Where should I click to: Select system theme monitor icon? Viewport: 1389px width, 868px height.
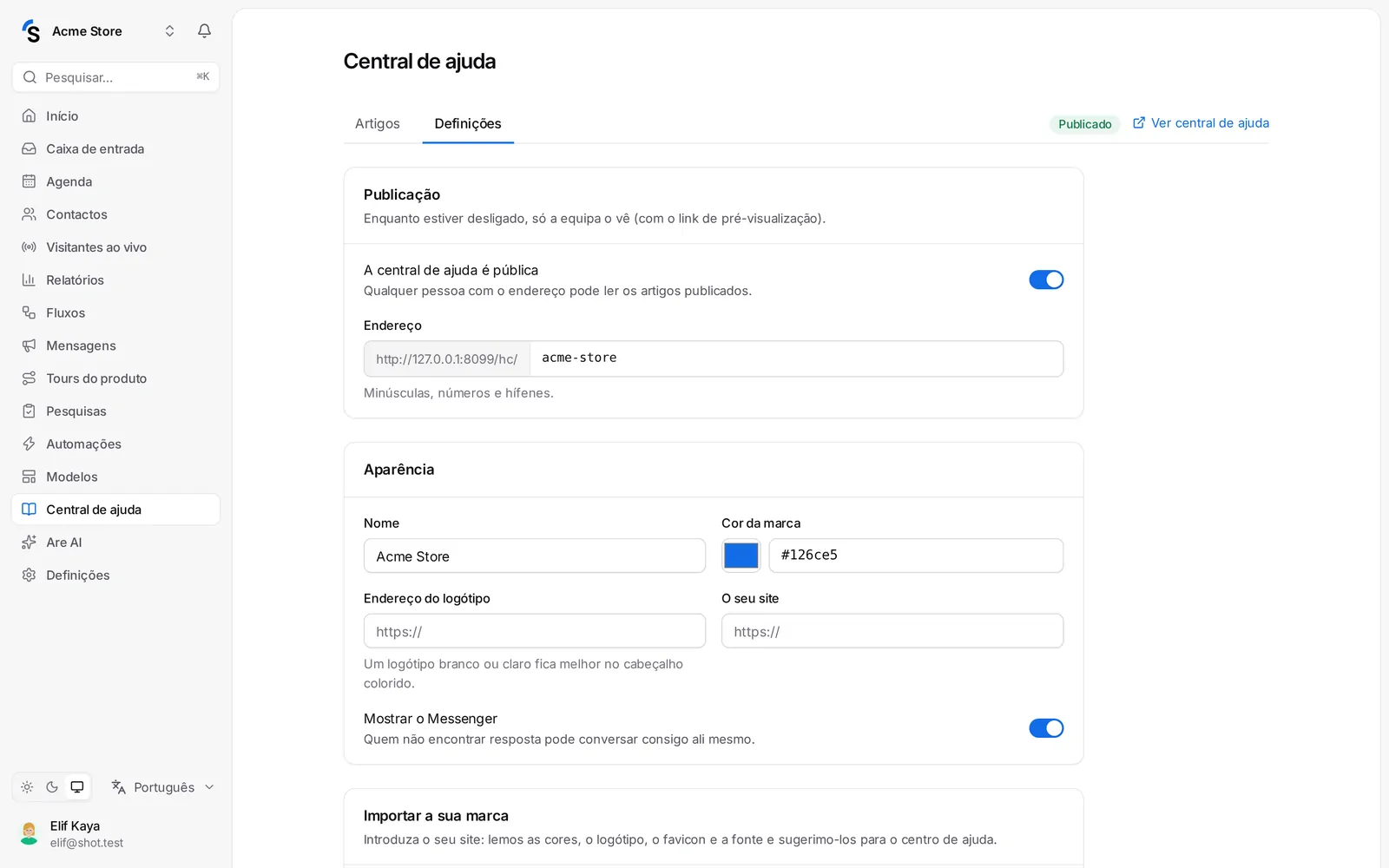(77, 787)
